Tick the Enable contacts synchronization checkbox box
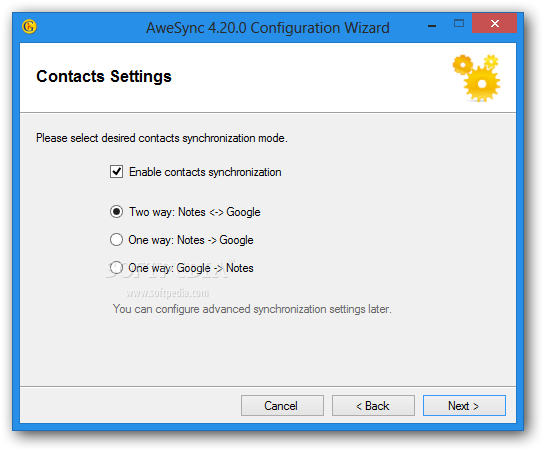Viewport: 544px width, 451px height. 116,171
